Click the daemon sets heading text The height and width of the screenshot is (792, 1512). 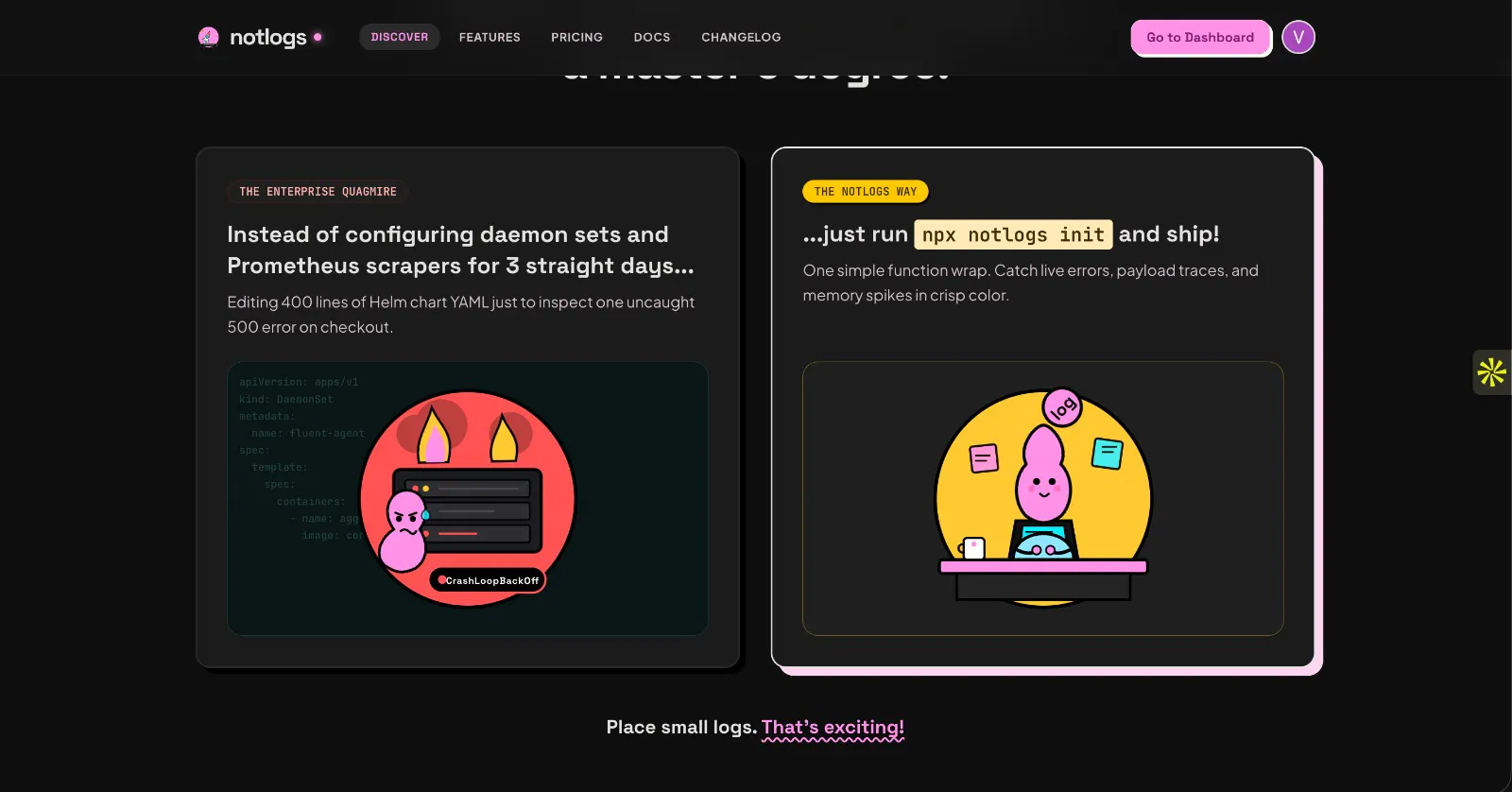click(461, 250)
